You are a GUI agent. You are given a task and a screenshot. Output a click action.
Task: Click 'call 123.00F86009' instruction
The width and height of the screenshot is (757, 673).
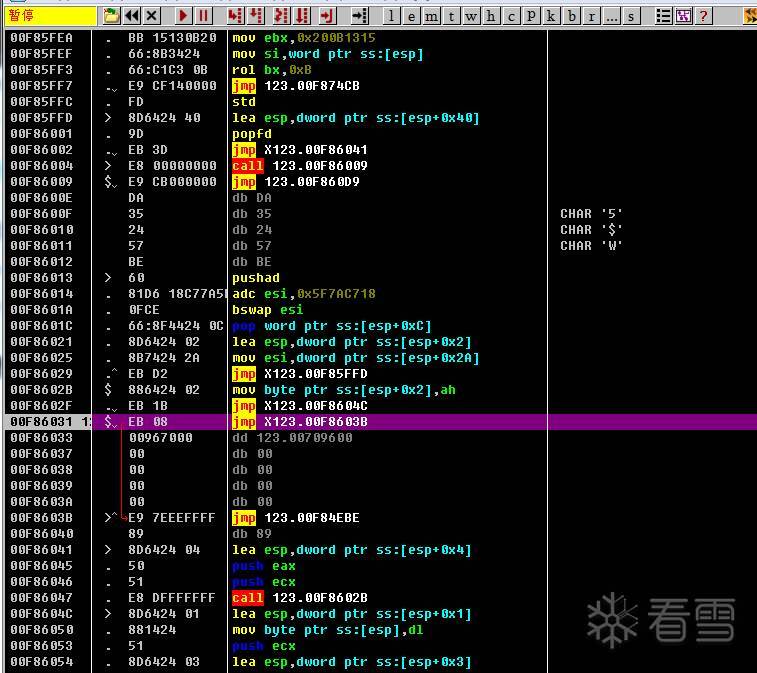click(299, 166)
